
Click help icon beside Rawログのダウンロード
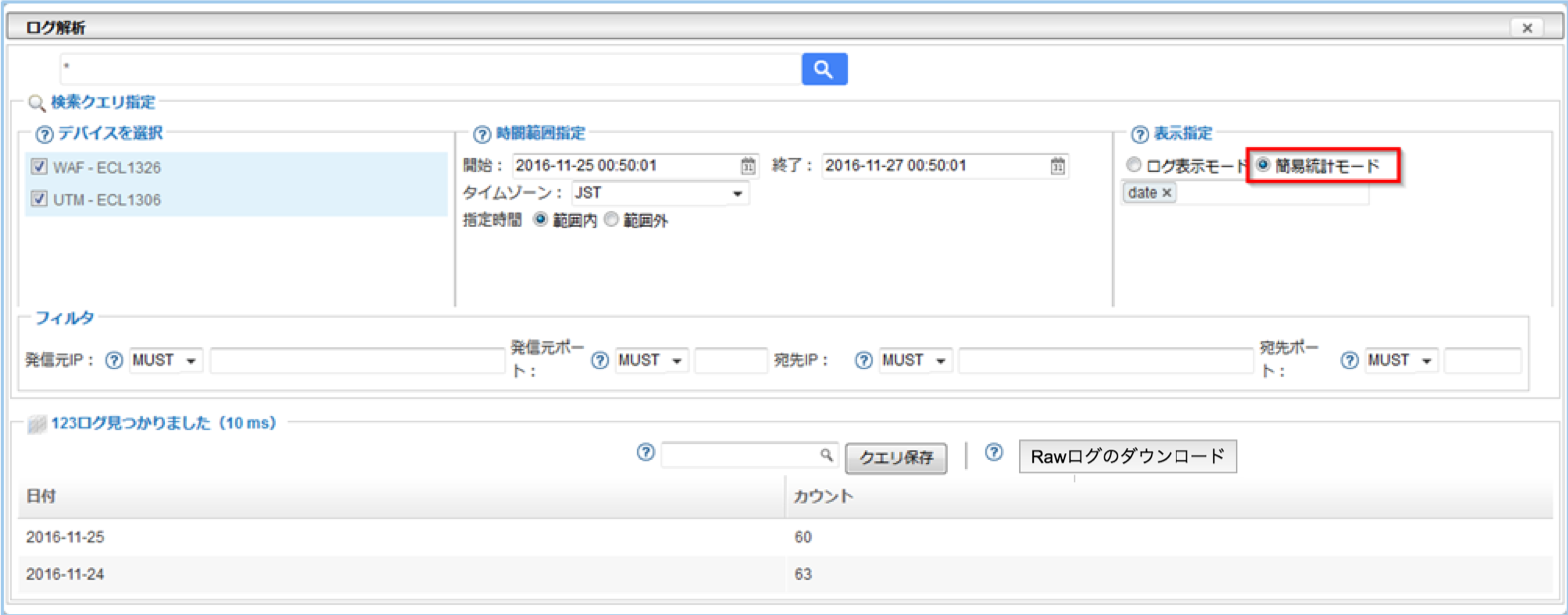(994, 453)
